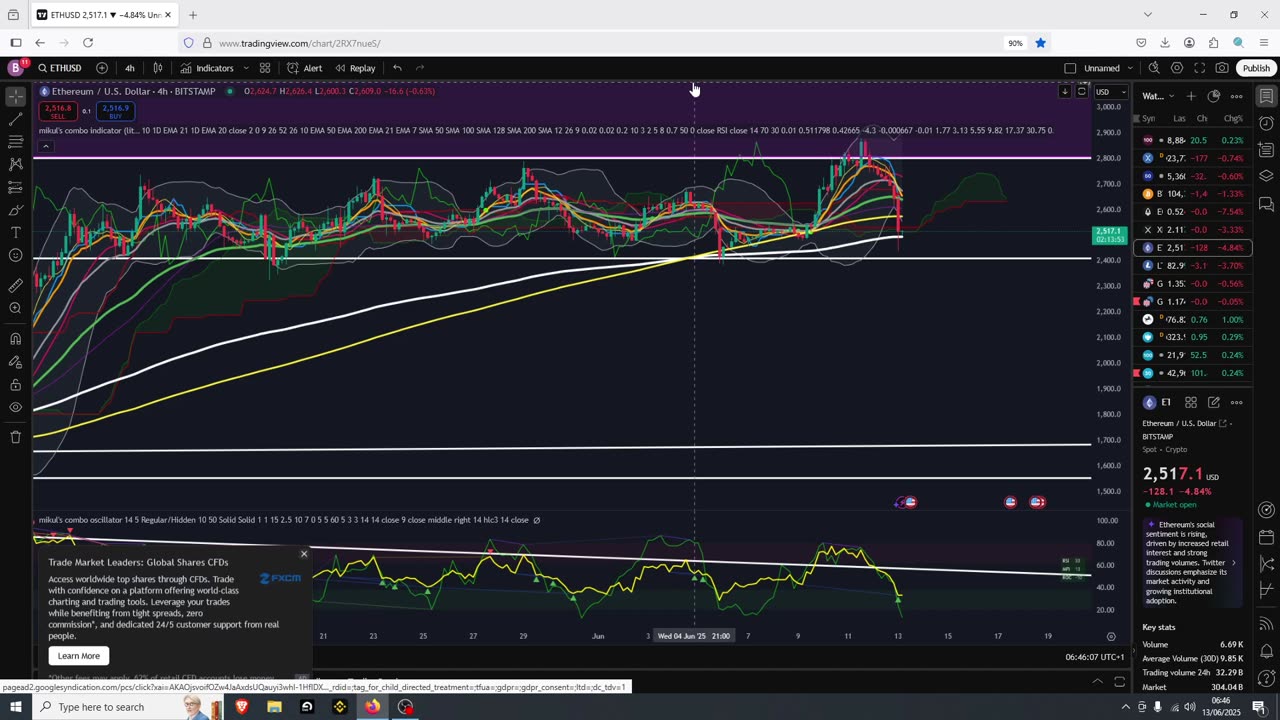
Task: Open the ETHUSD symbol search
Action: pyautogui.click(x=60, y=68)
